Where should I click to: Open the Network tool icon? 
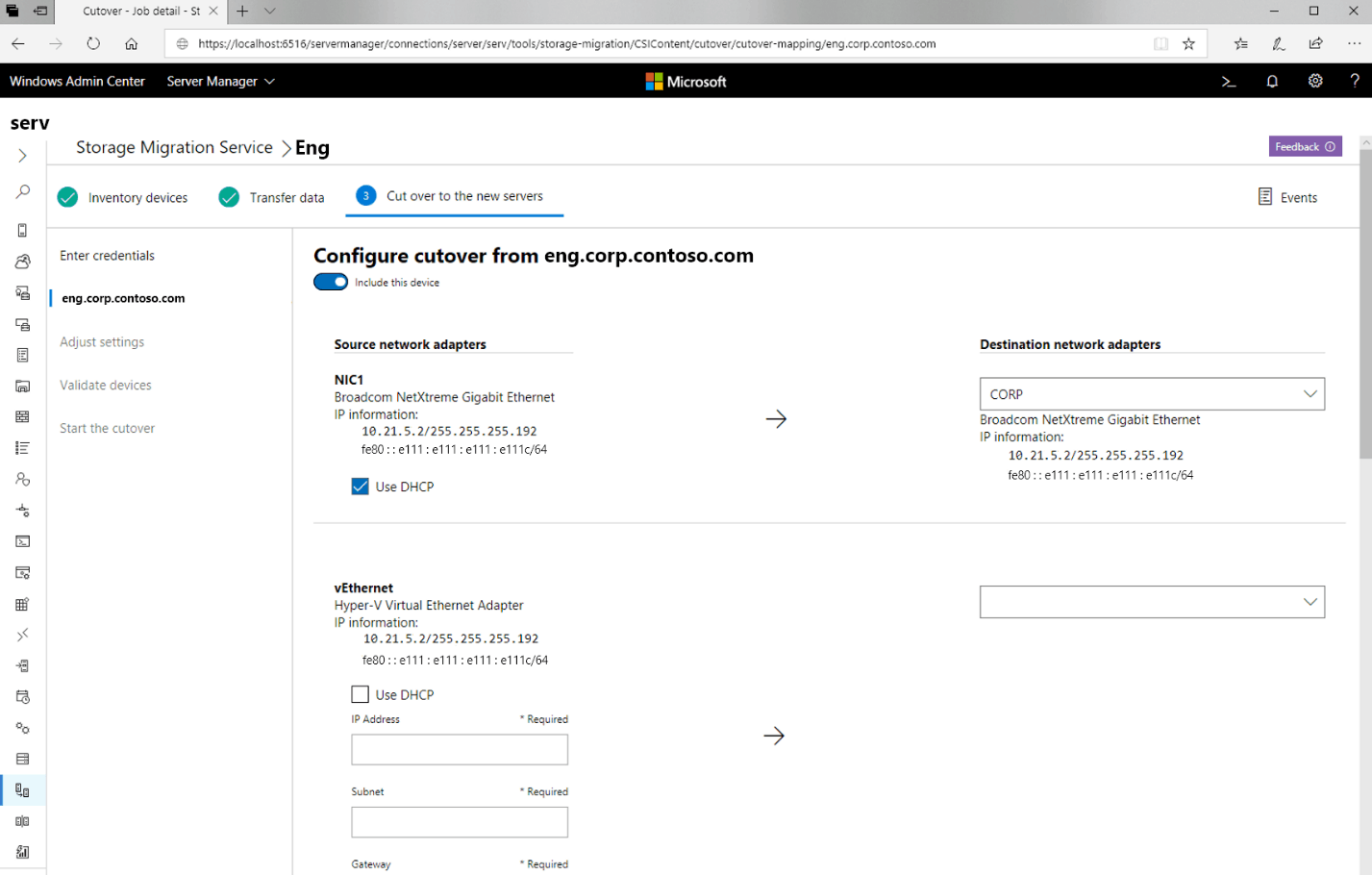(x=22, y=511)
